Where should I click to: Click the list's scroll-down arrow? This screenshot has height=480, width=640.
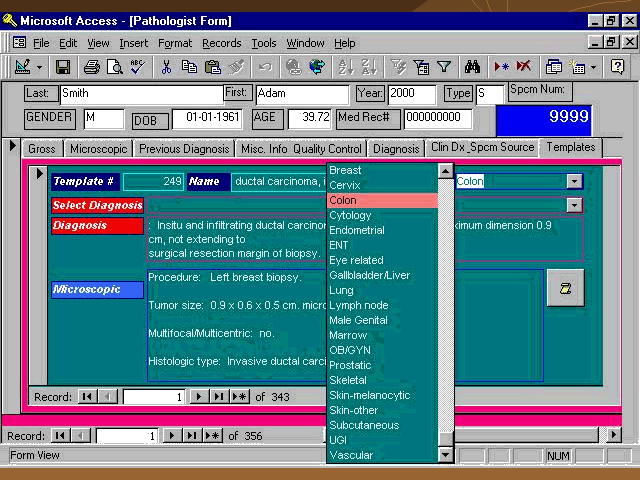pos(446,455)
